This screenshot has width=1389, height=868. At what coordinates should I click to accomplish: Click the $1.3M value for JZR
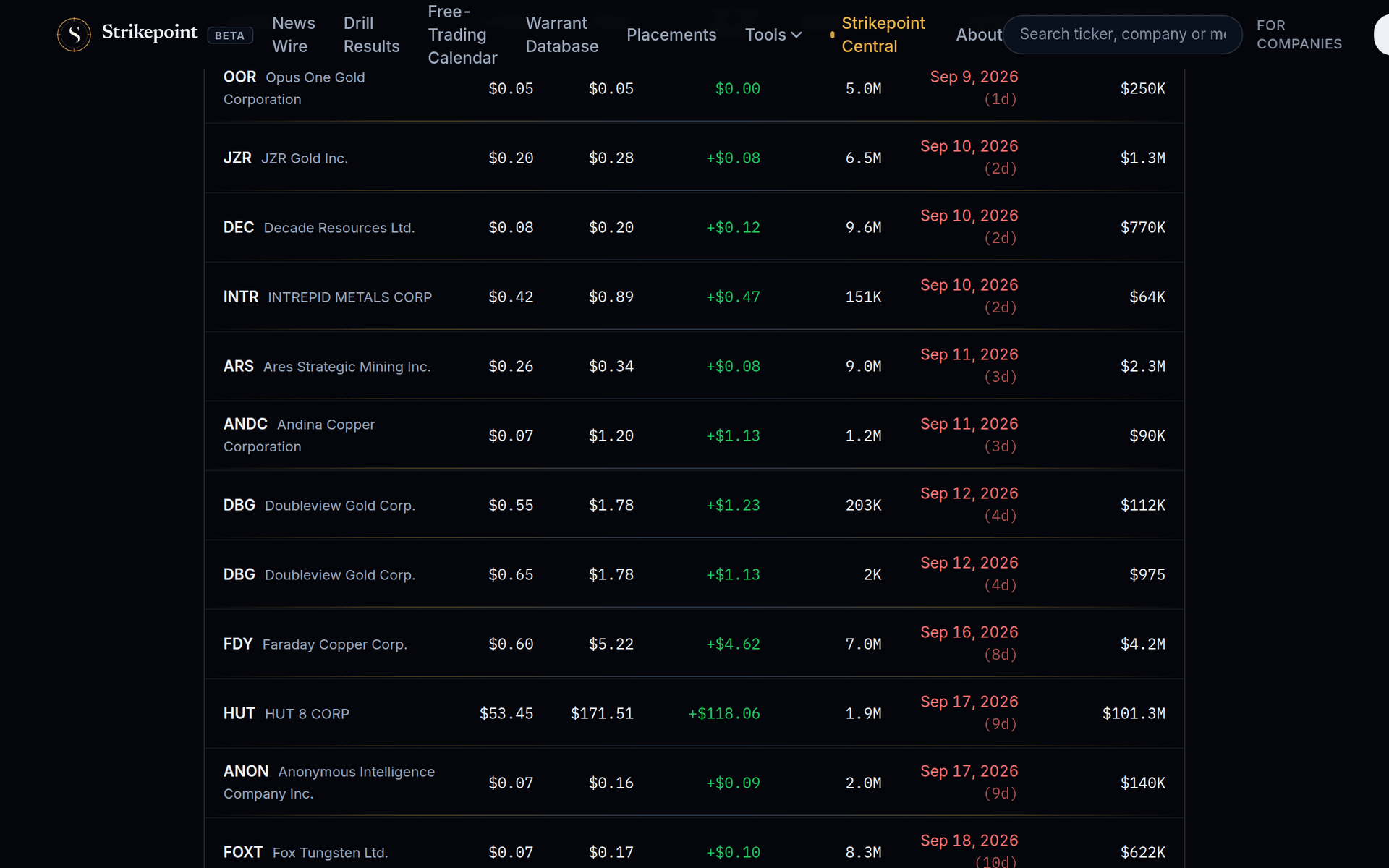tap(1143, 158)
